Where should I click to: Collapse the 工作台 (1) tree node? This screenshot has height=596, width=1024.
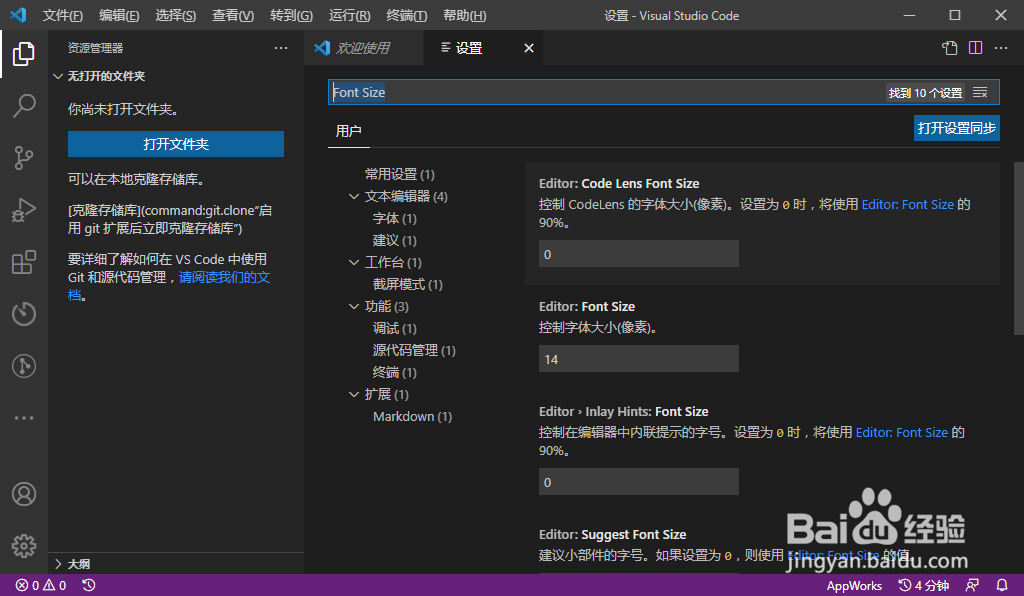[x=354, y=262]
